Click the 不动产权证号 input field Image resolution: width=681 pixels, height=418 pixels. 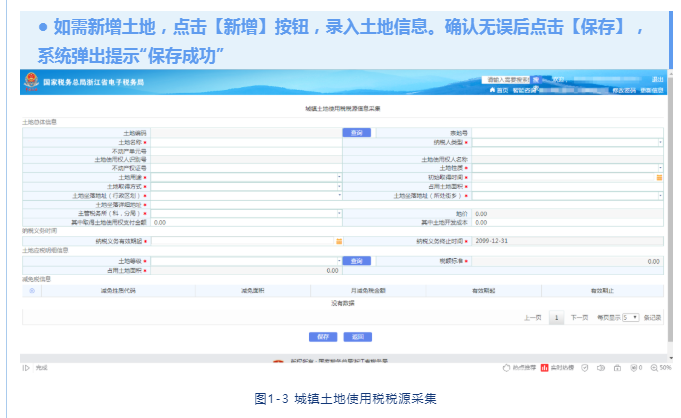[x=246, y=168]
